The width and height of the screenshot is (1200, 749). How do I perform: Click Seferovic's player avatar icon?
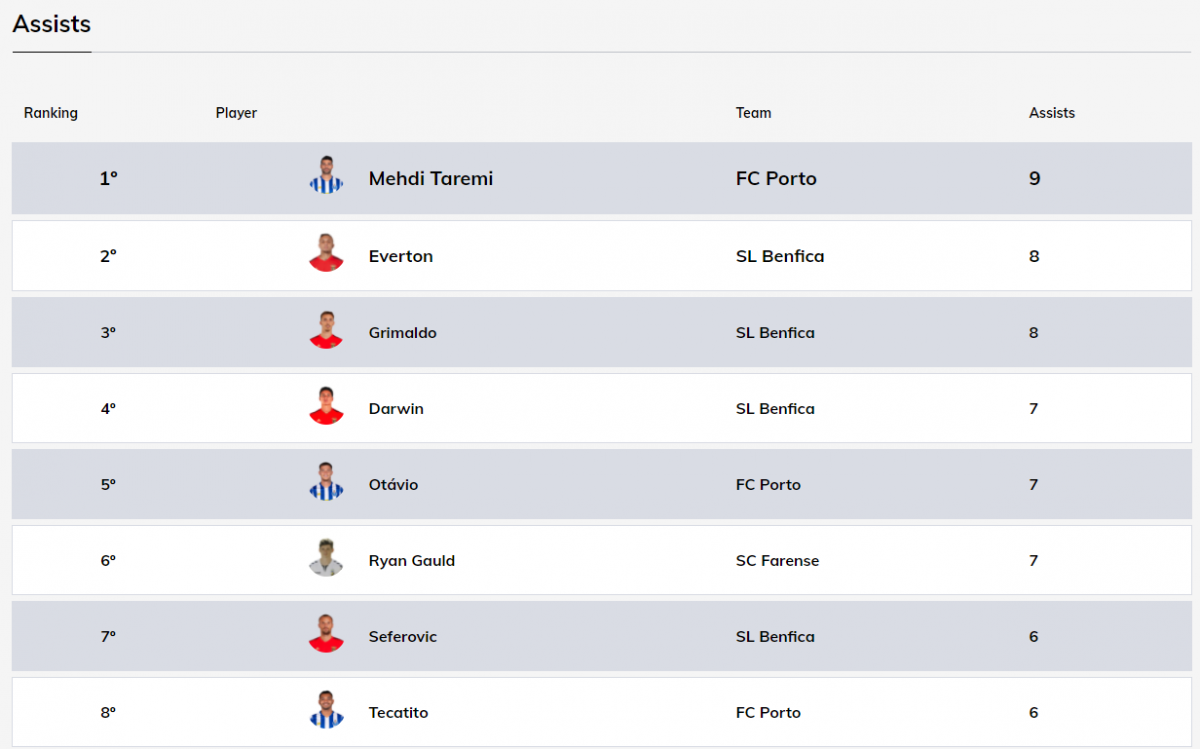(326, 634)
